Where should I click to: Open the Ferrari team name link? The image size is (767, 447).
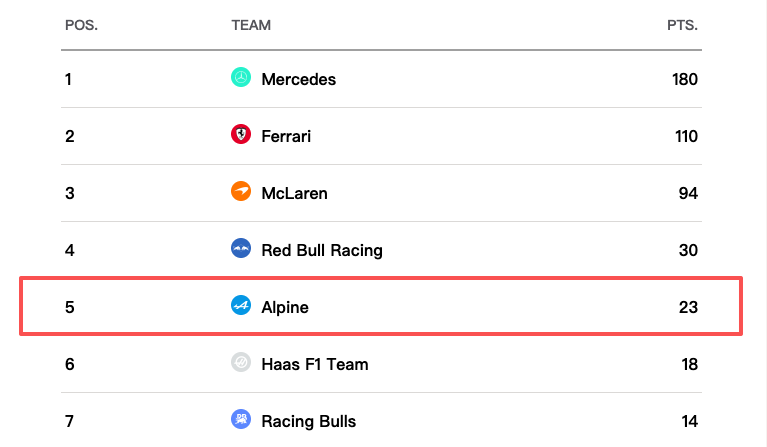286,136
